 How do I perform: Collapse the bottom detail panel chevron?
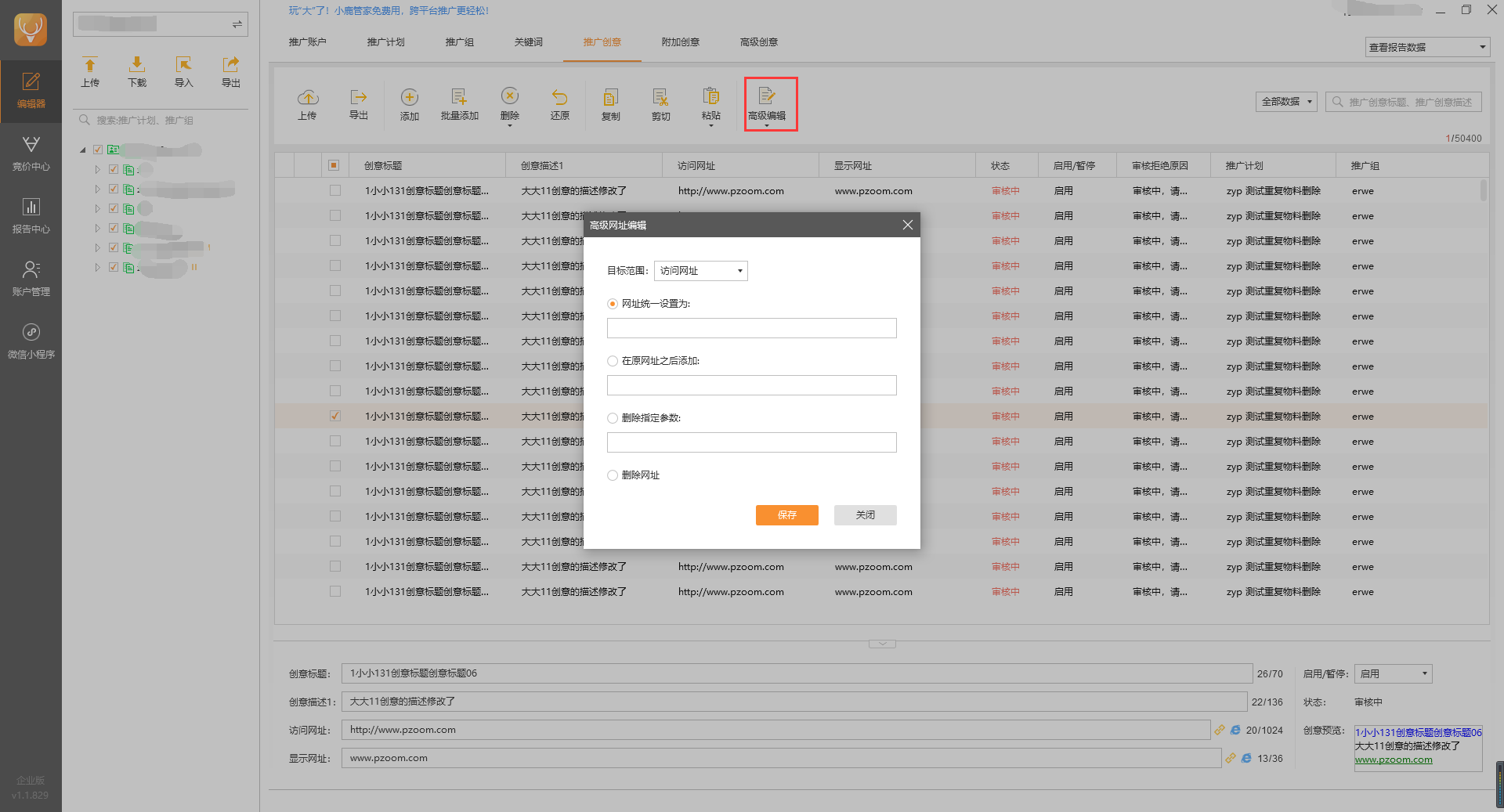pyautogui.click(x=882, y=644)
